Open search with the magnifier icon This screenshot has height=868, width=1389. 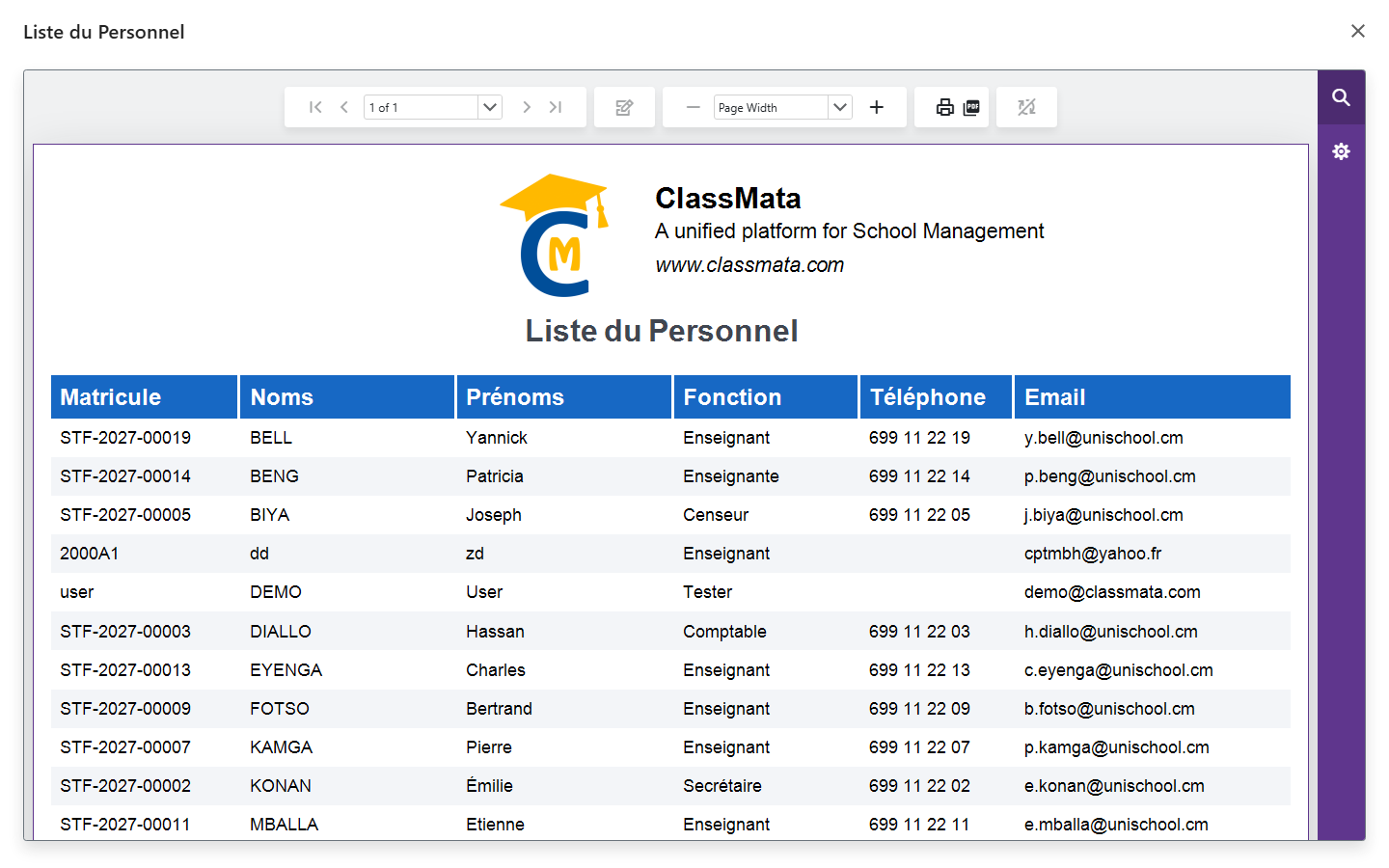[1341, 97]
